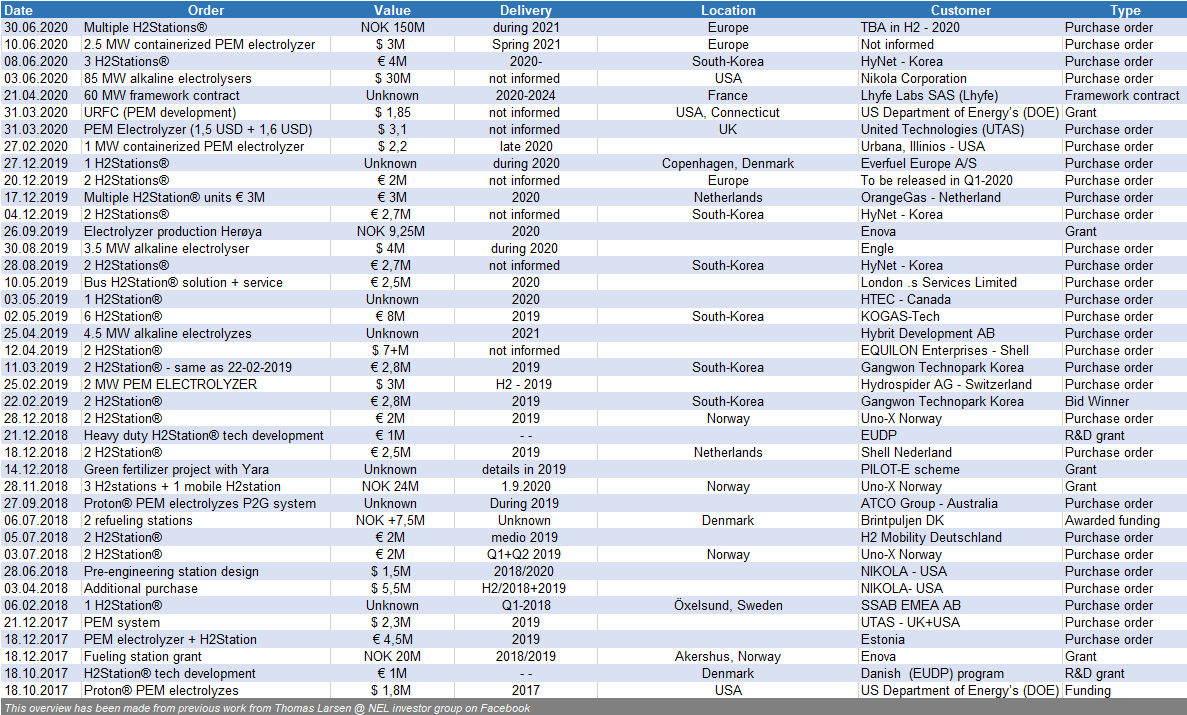Viewport: 1187px width, 715px height.
Task: Select the Awarded funding type cell
Action: [x=1112, y=521]
